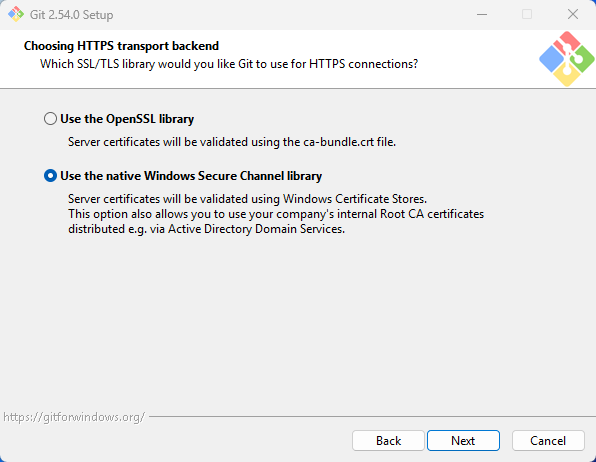Continue with the Next button
Image resolution: width=596 pixels, height=462 pixels.
click(x=463, y=441)
